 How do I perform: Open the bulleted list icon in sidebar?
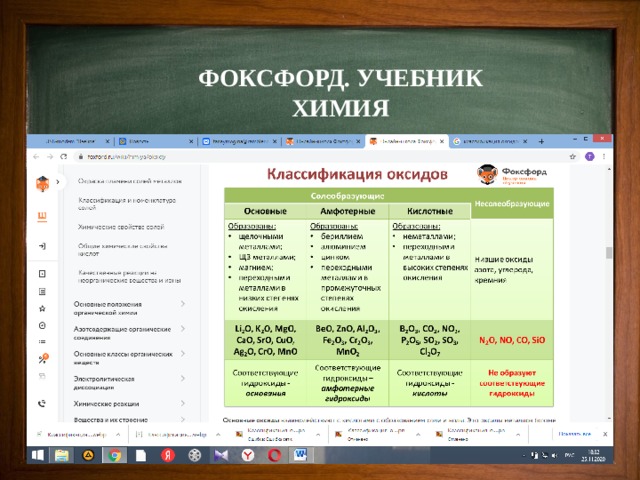point(42,342)
